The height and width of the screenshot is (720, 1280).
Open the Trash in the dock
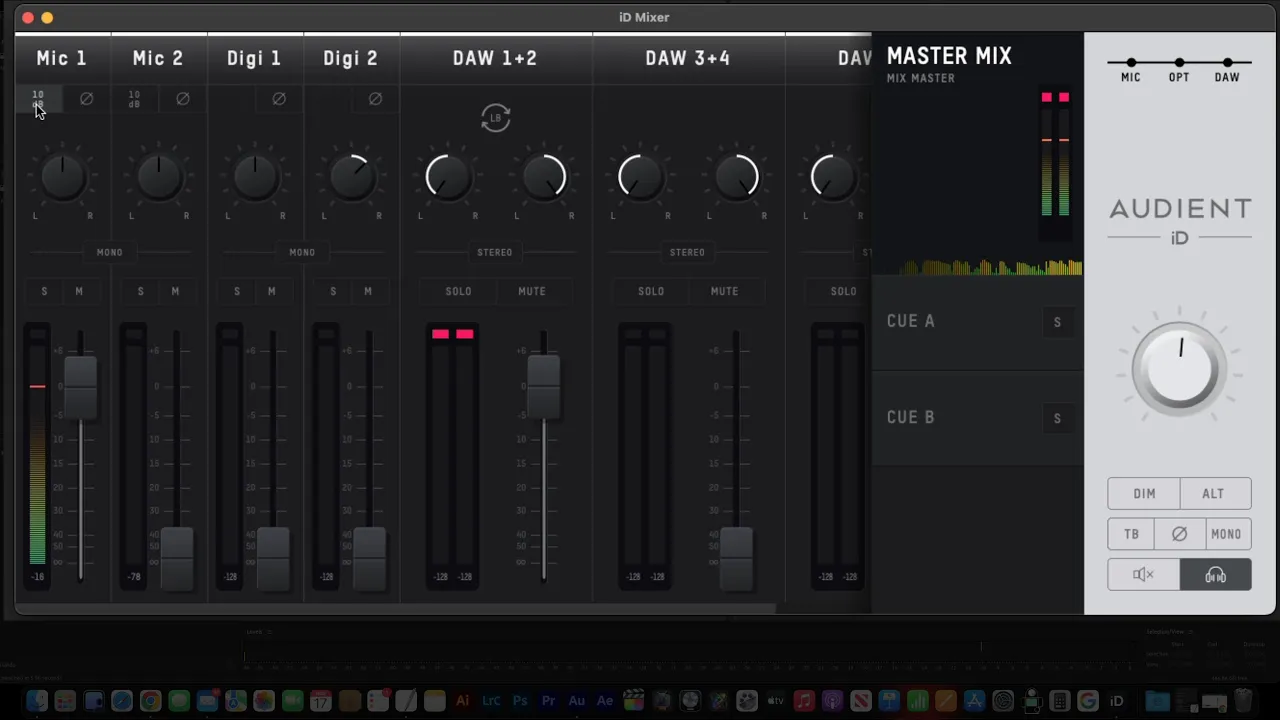click(1241, 701)
